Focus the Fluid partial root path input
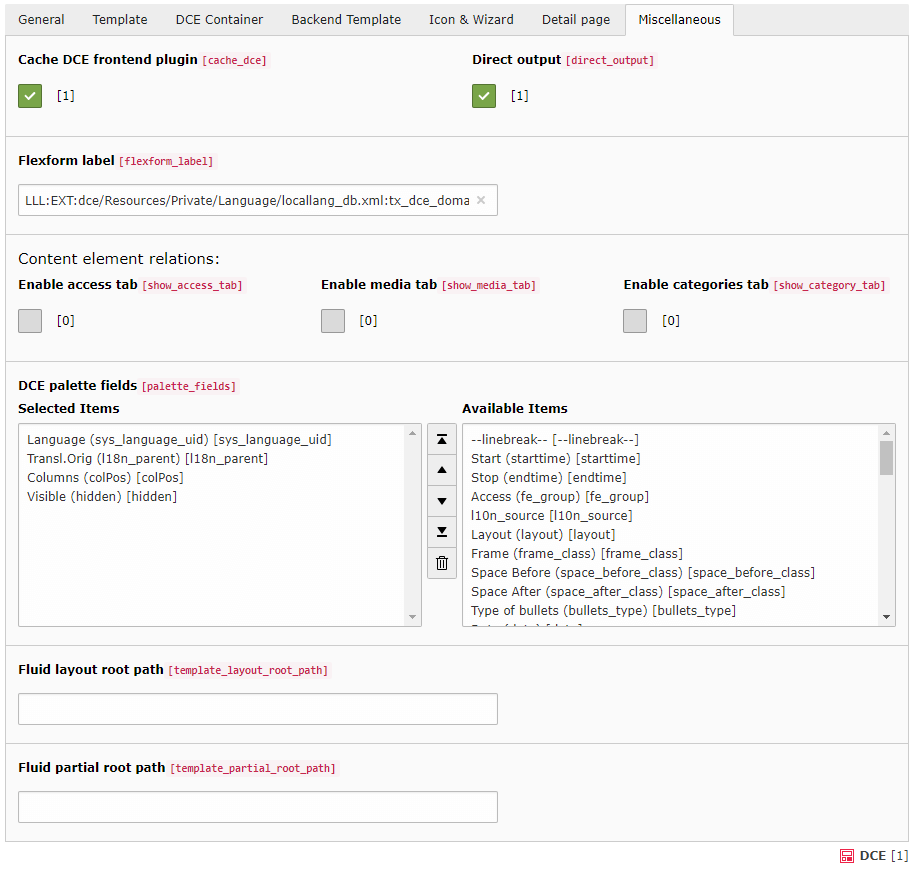The height and width of the screenshot is (874, 915). tap(258, 807)
